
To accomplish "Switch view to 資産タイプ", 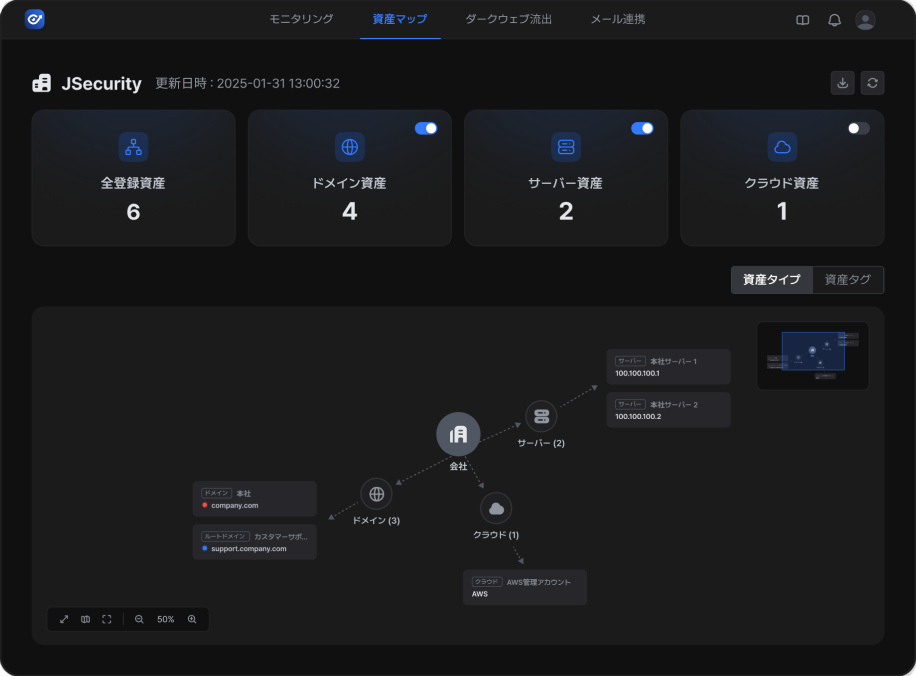I will [x=772, y=280].
